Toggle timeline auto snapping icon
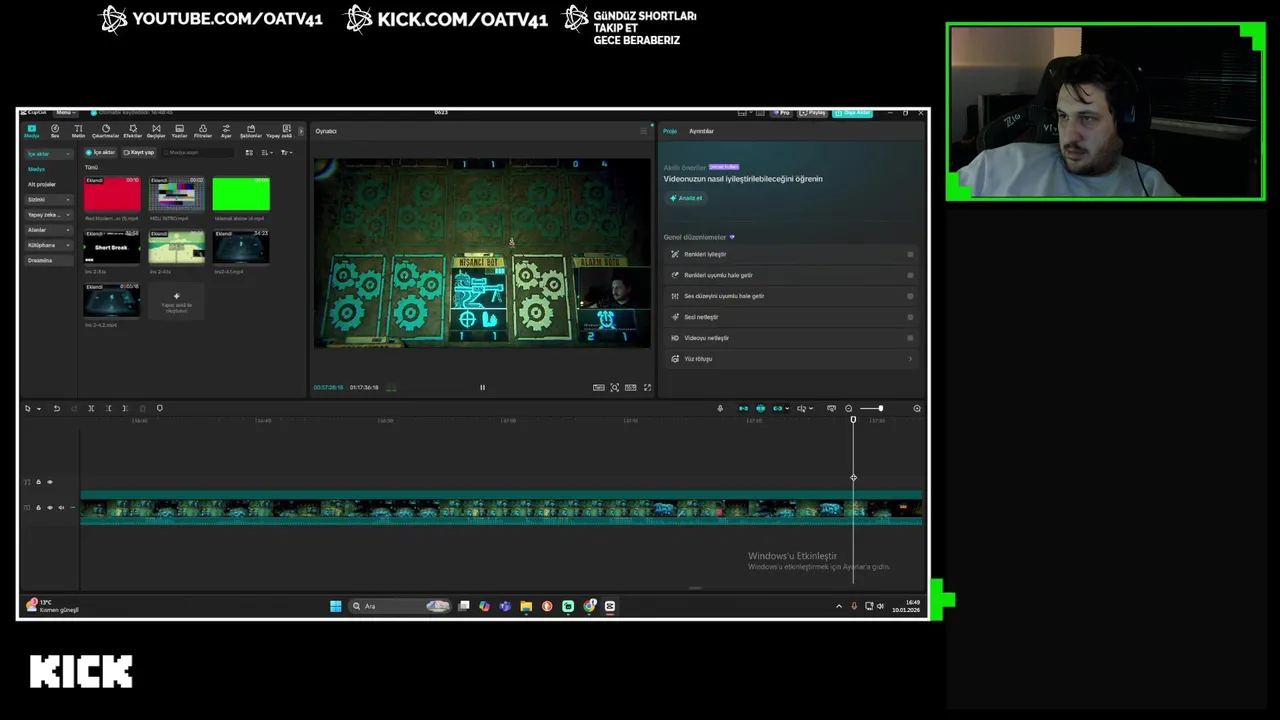The height and width of the screenshot is (720, 1280). pos(760,408)
